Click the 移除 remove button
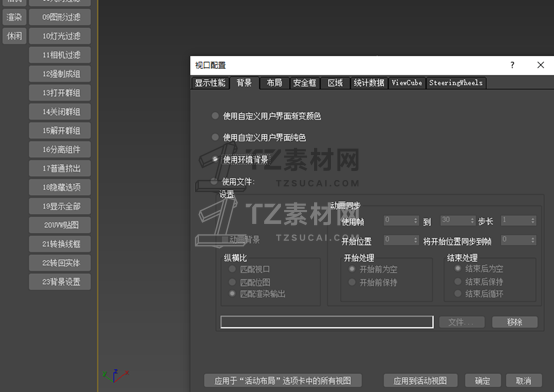Screen dimensions: 554x392 [x=515, y=322]
